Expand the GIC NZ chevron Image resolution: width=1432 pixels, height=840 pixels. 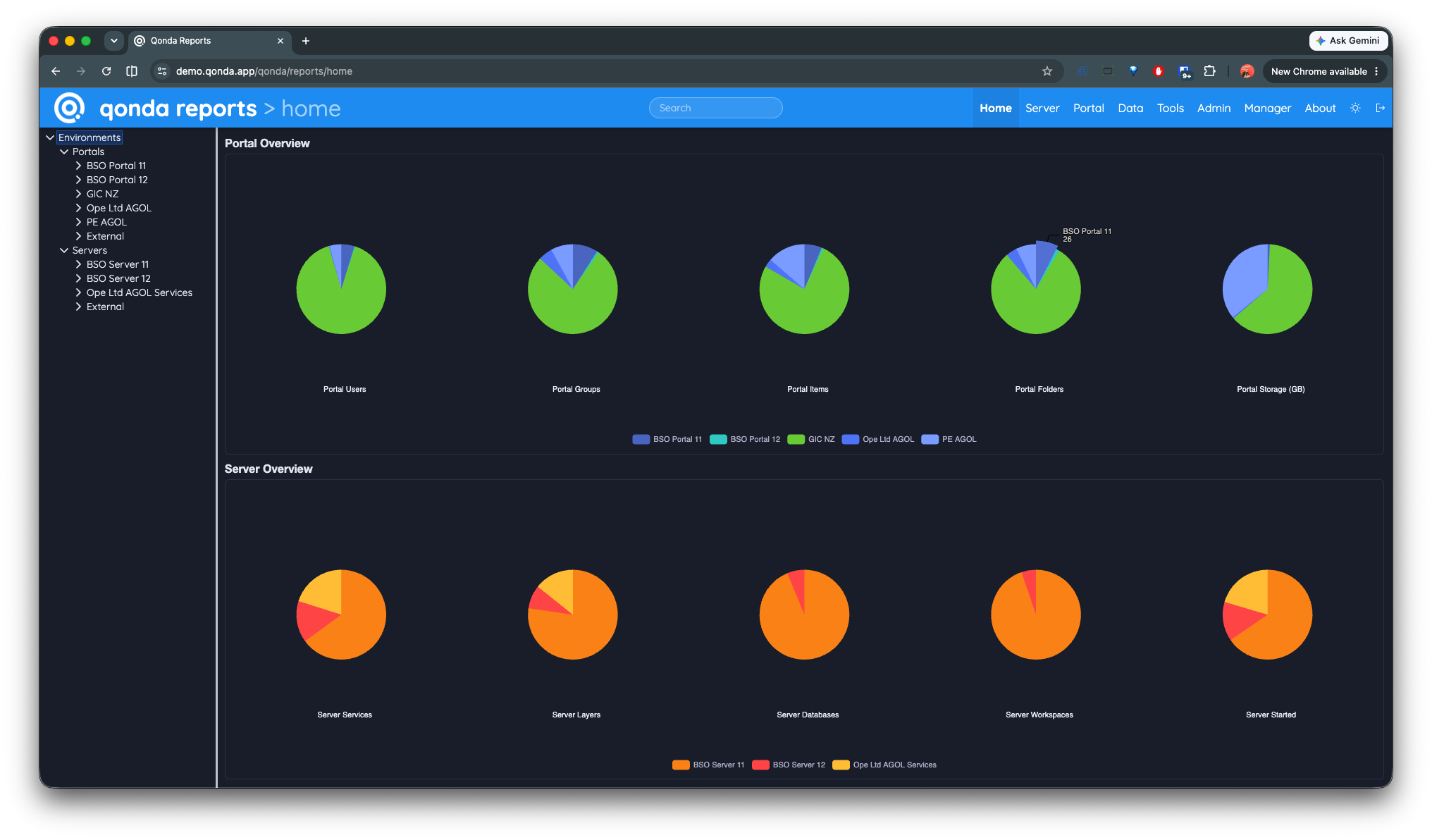tap(78, 194)
